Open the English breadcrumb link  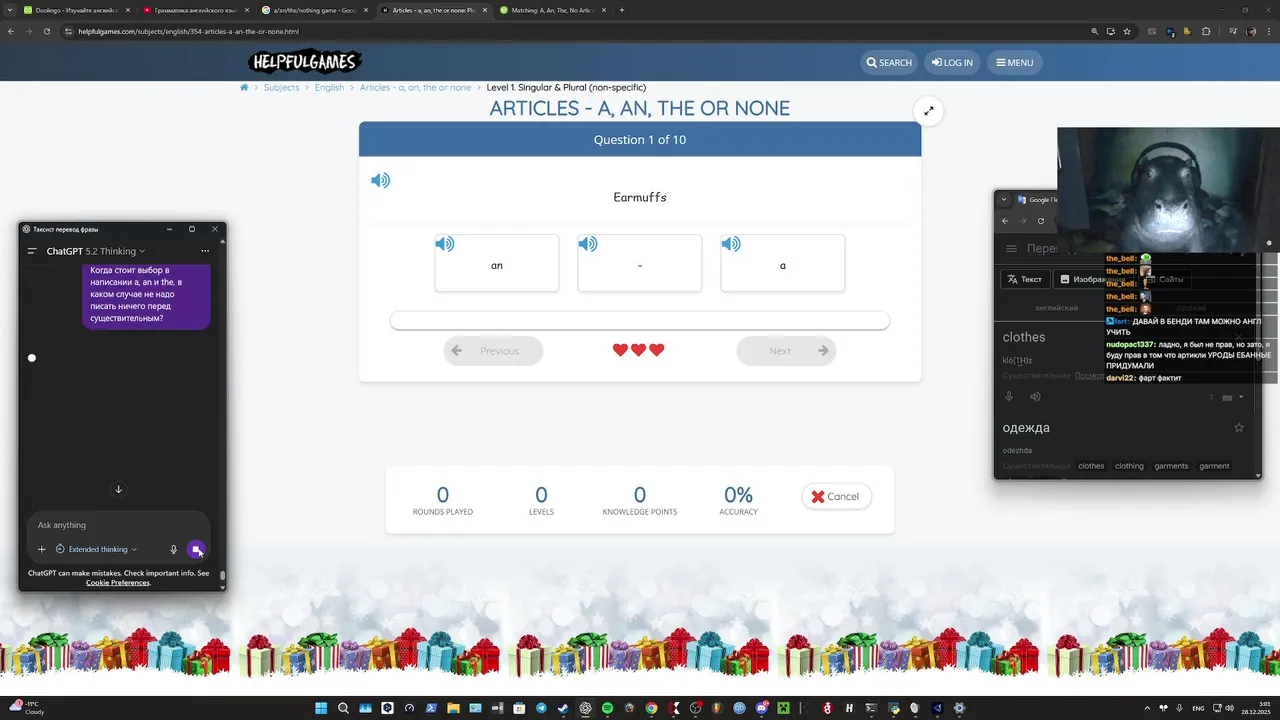329,87
